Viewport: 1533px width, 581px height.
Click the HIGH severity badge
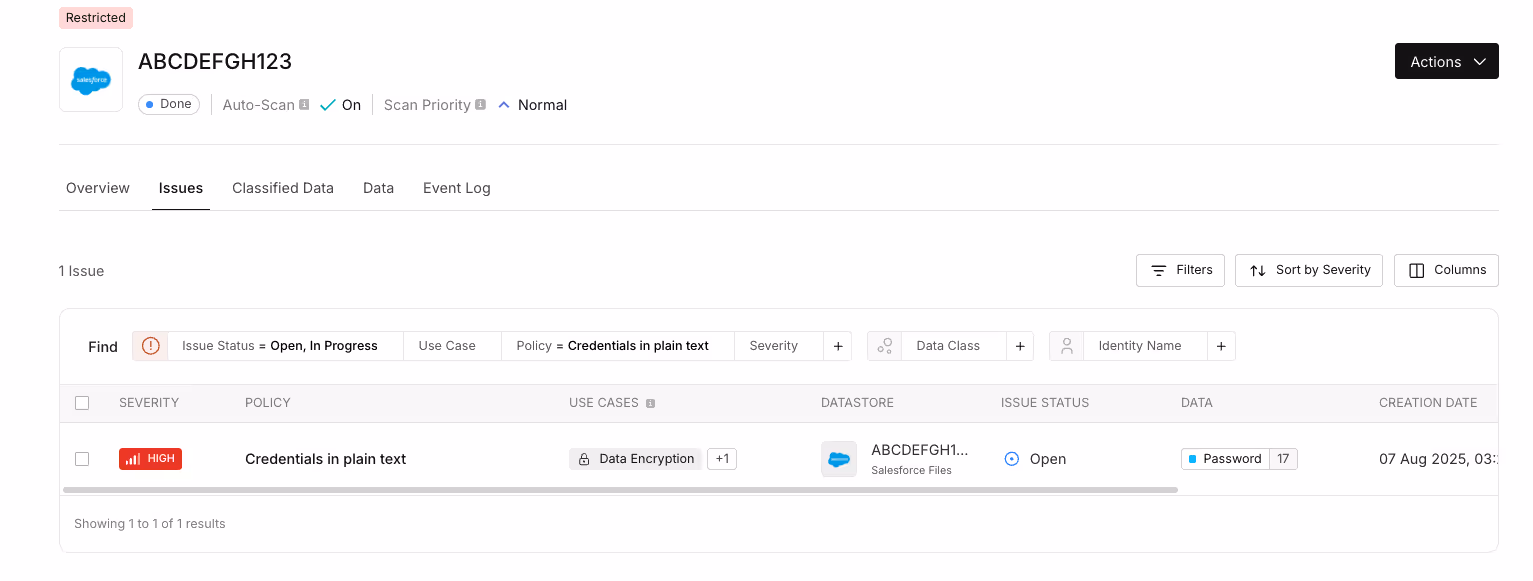(150, 459)
